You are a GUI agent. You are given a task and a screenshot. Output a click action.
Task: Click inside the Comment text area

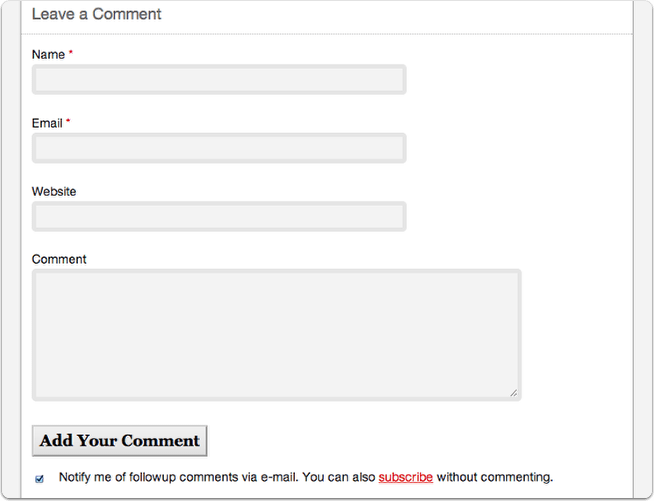[x=276, y=334]
